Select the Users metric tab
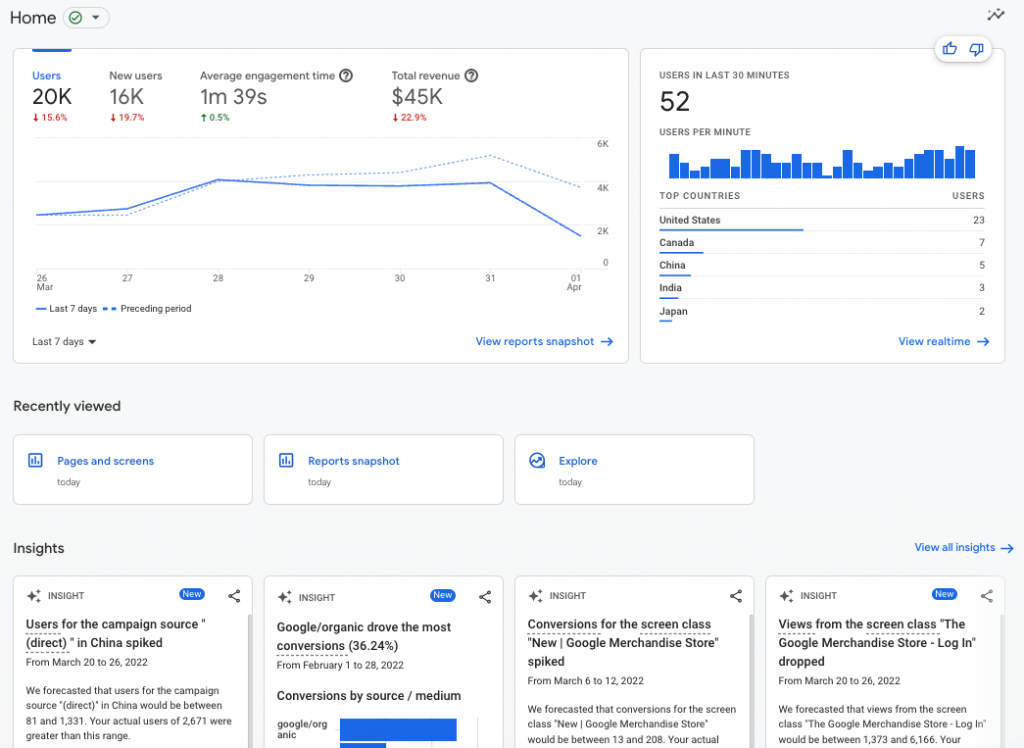This screenshot has height=748, width=1024. 46,76
